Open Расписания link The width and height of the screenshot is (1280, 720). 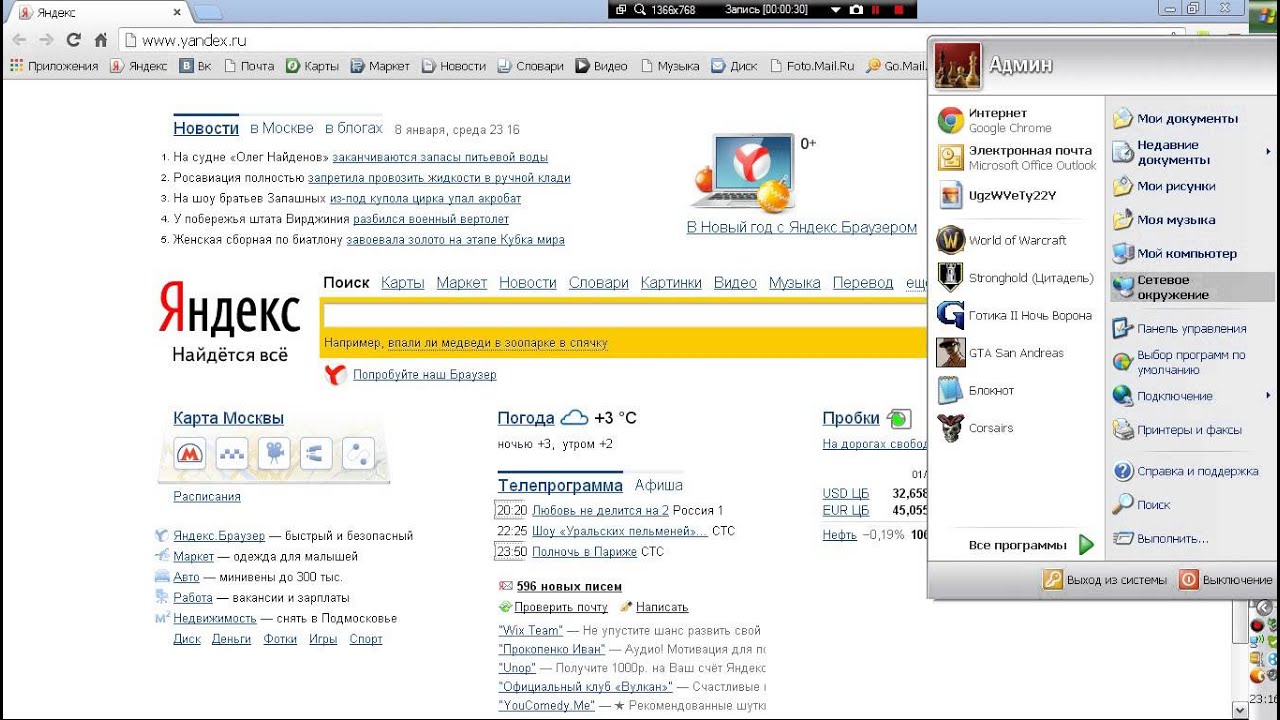point(207,496)
